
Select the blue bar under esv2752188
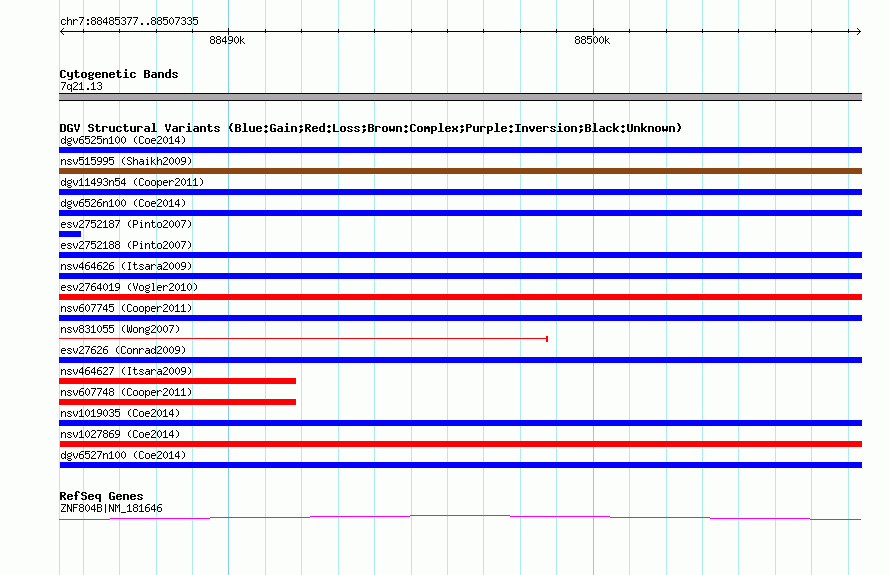coord(460,255)
